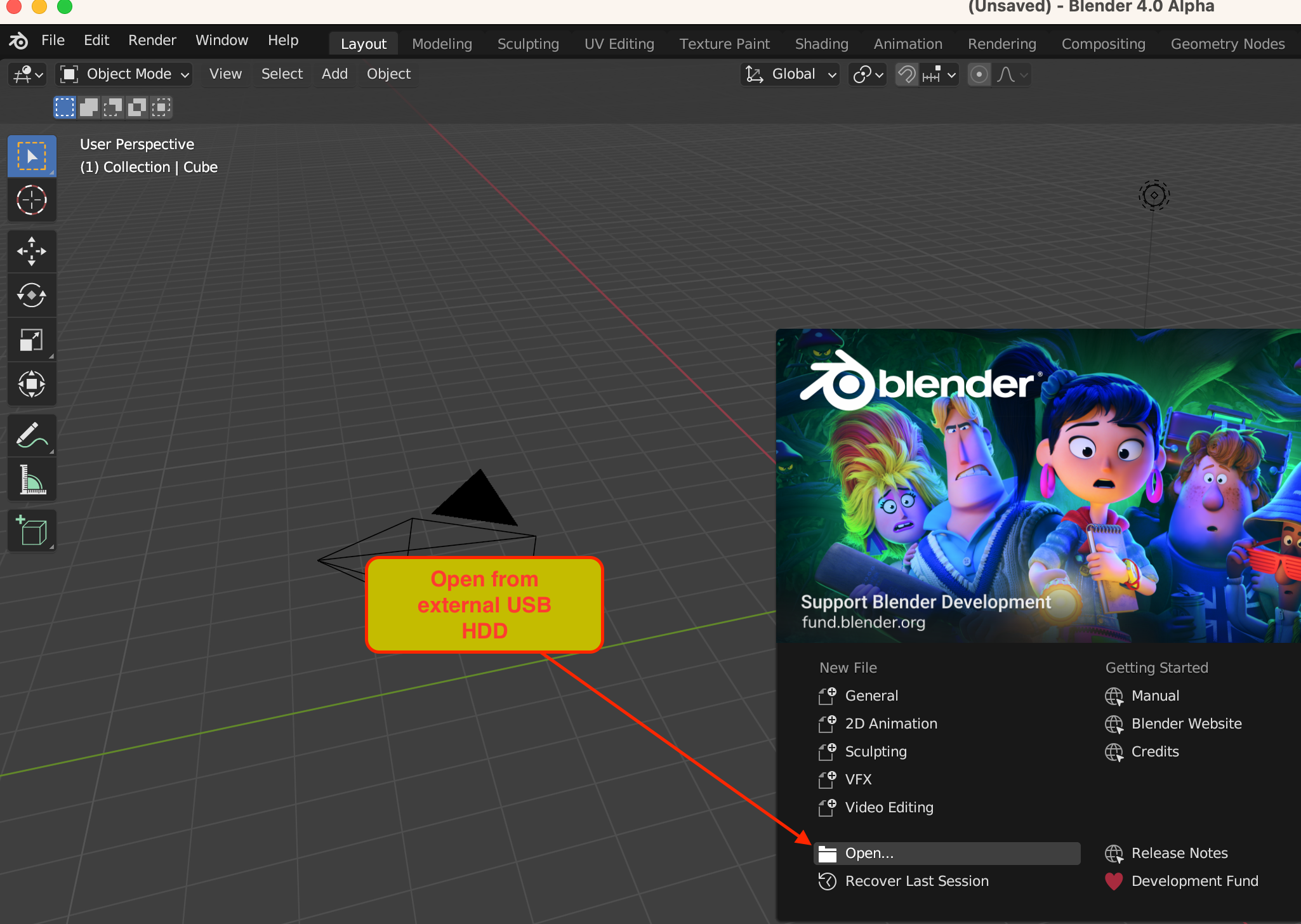Open the pivot point dropdown
The height and width of the screenshot is (924, 1301).
click(868, 75)
